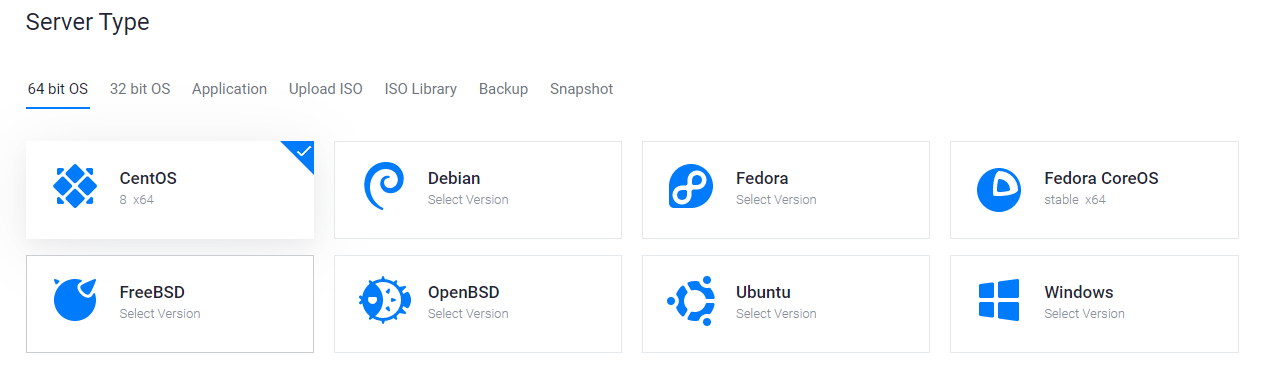The image size is (1263, 375).
Task: Expand the Windows Select Version list
Action: point(1084,314)
